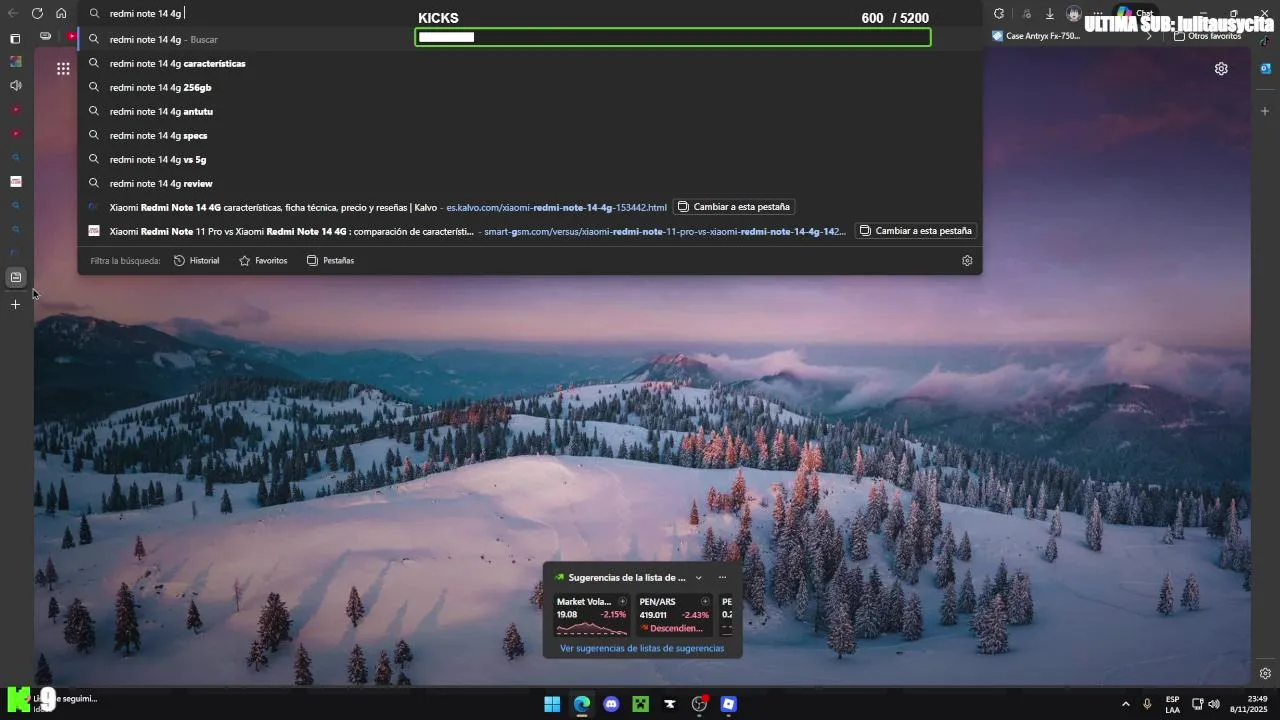
Task: Click the browser Refresh button
Action: click(37, 14)
